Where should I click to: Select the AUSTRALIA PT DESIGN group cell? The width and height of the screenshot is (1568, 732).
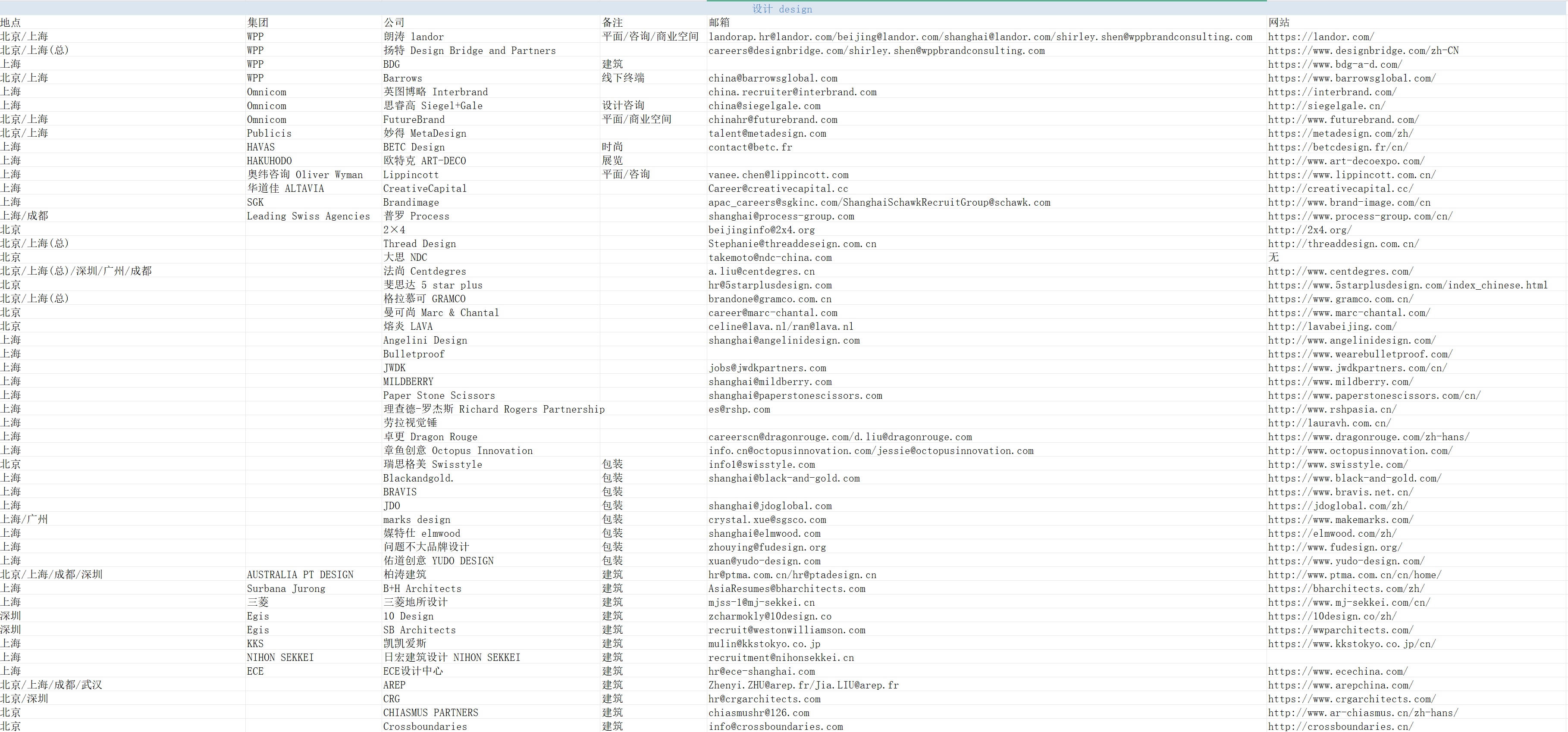click(x=300, y=574)
